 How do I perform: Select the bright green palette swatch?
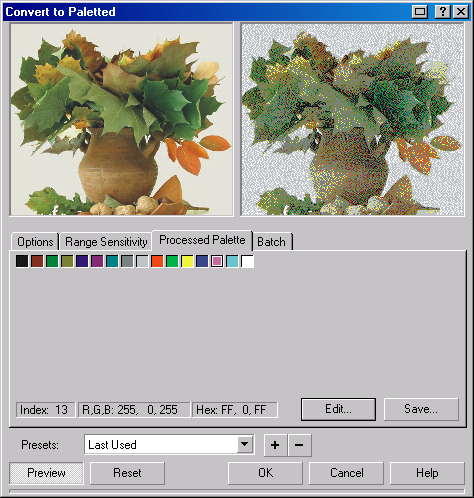point(172,261)
